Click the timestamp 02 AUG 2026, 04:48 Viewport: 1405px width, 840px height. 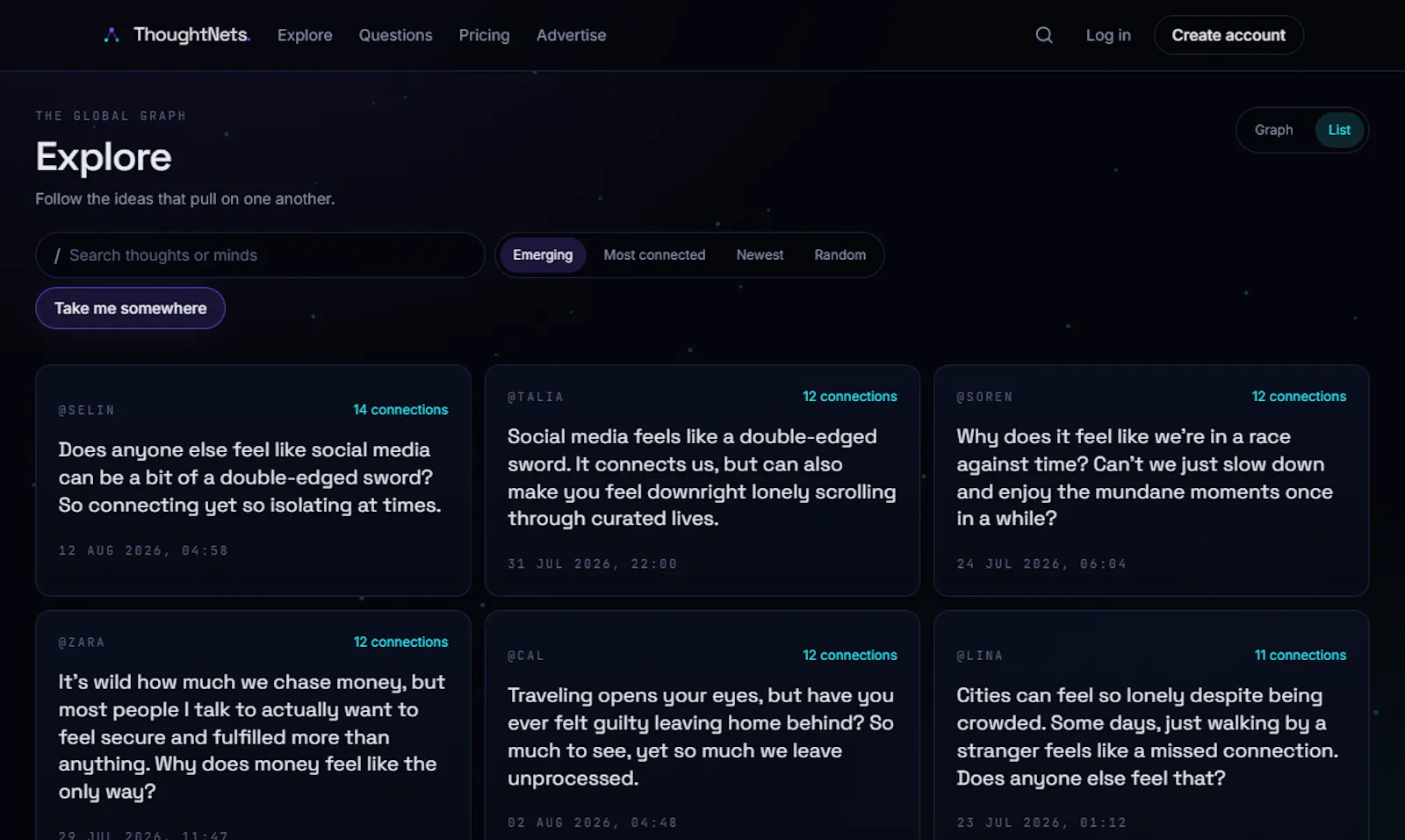[x=593, y=822]
